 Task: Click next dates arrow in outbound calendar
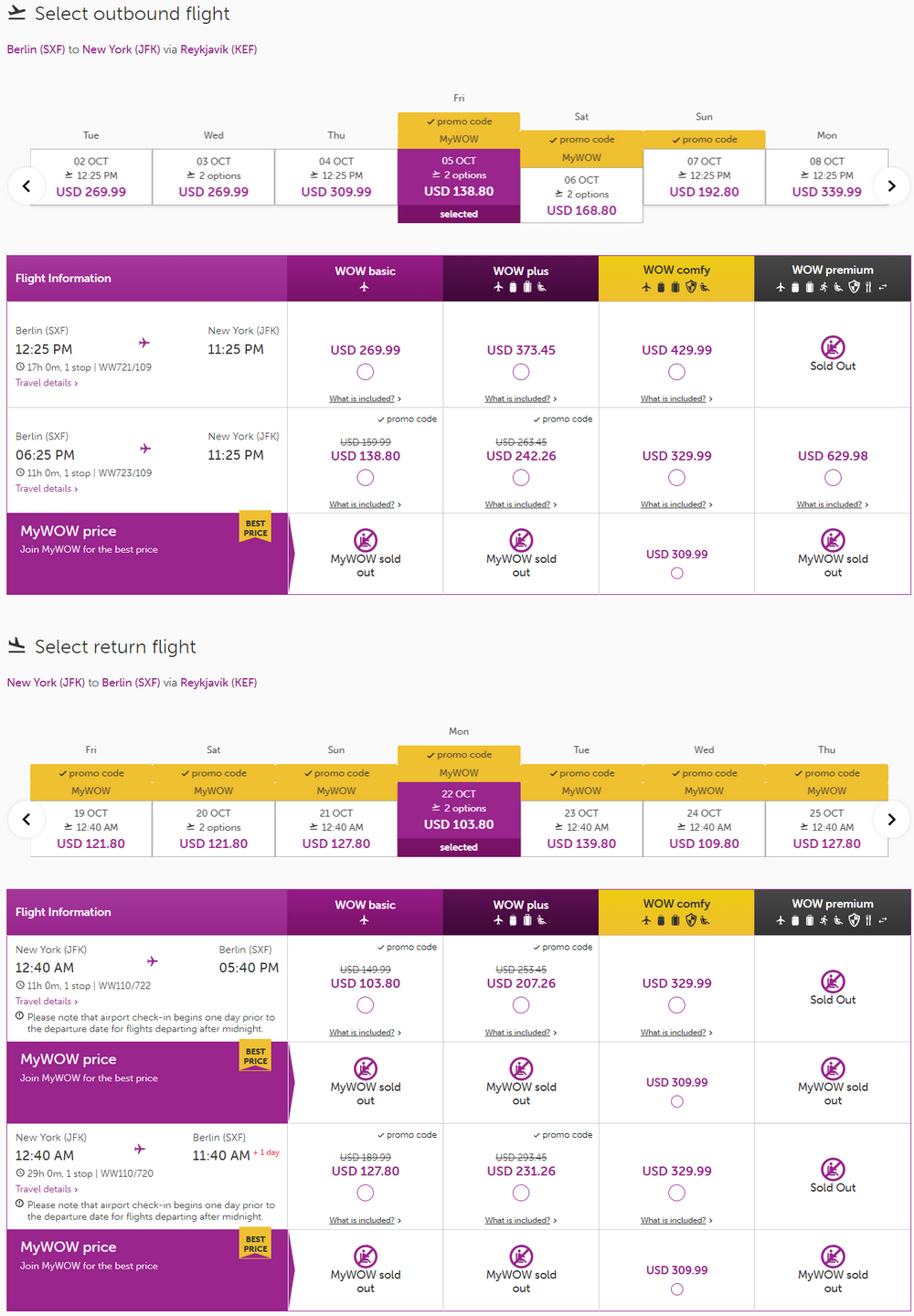coord(891,186)
